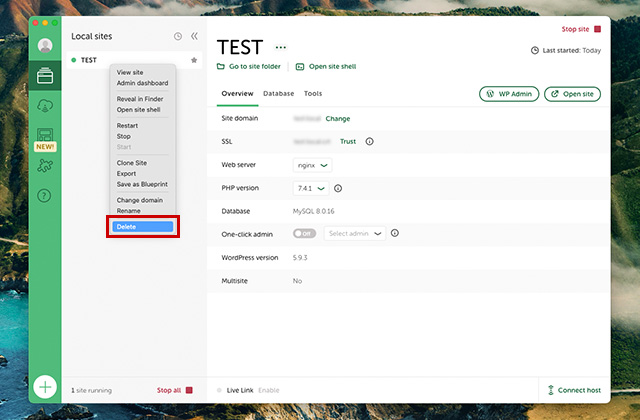Click the PHP version info icon

click(338, 188)
